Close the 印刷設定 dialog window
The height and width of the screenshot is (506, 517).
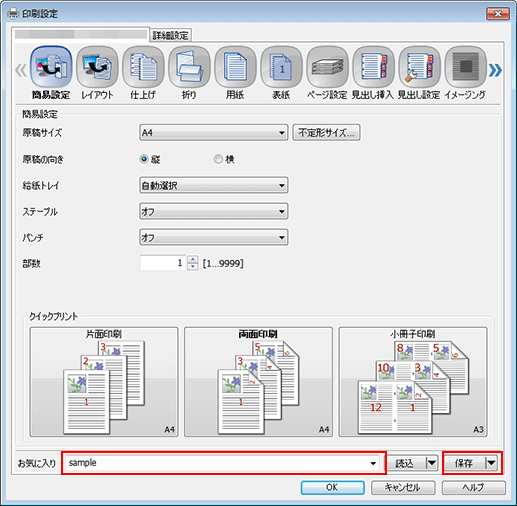point(498,14)
